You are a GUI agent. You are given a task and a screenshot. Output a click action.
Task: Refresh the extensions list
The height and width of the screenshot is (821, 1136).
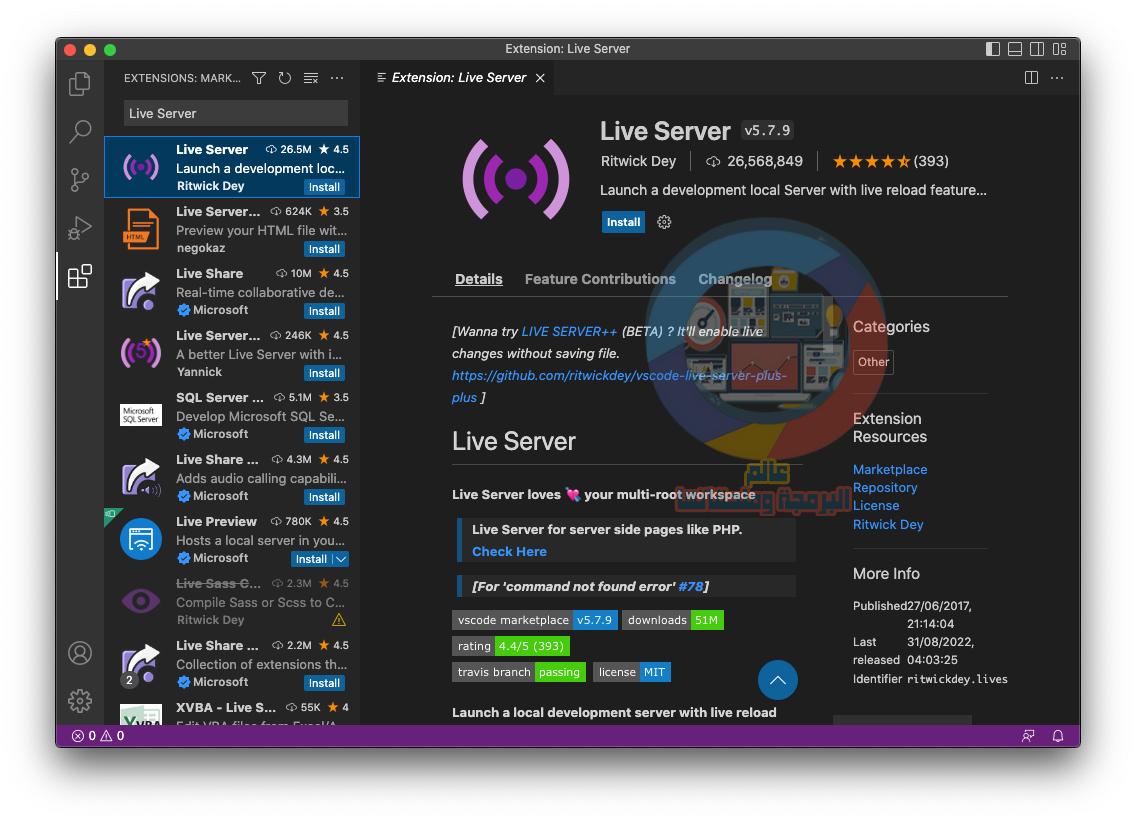pos(285,78)
